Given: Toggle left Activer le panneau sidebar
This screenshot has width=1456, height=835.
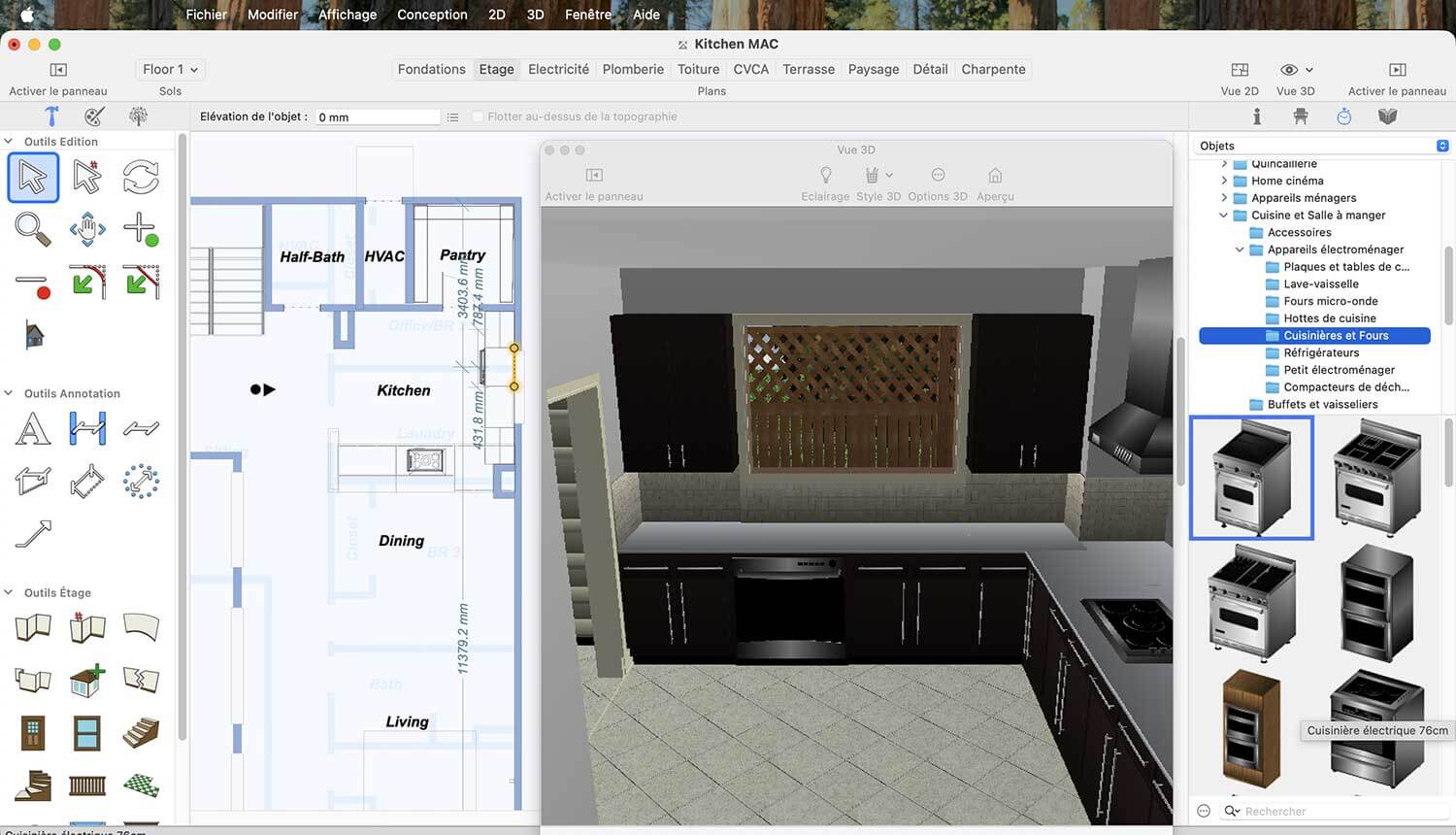Looking at the screenshot, I should 58,70.
